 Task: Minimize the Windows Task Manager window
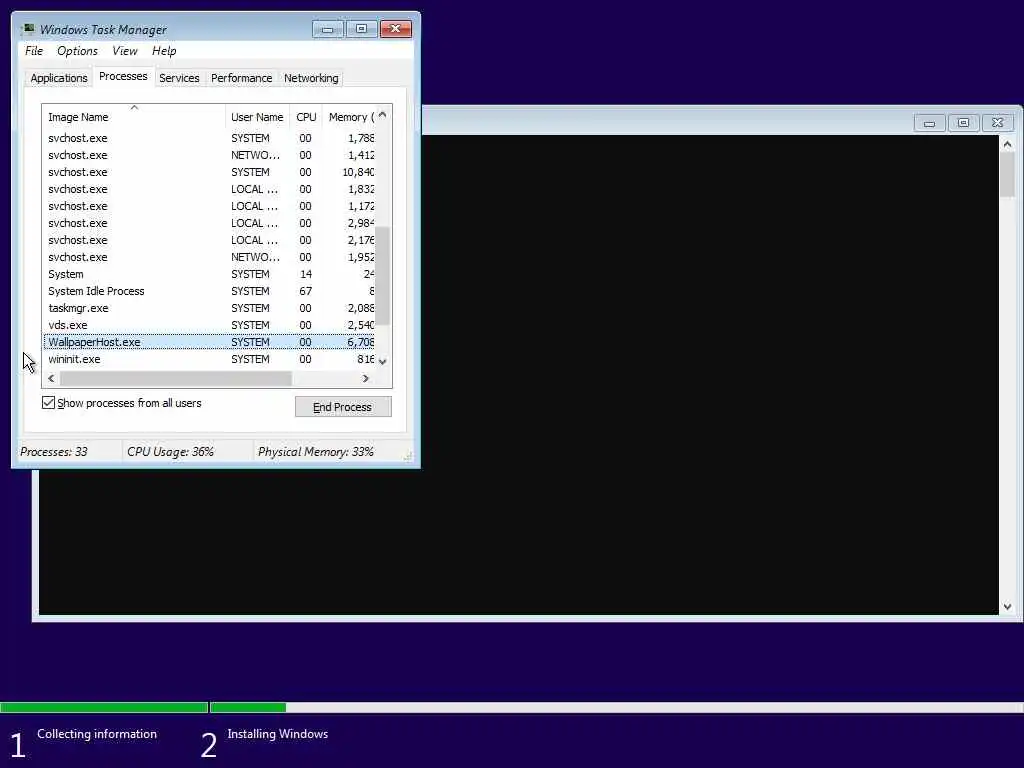[x=328, y=29]
